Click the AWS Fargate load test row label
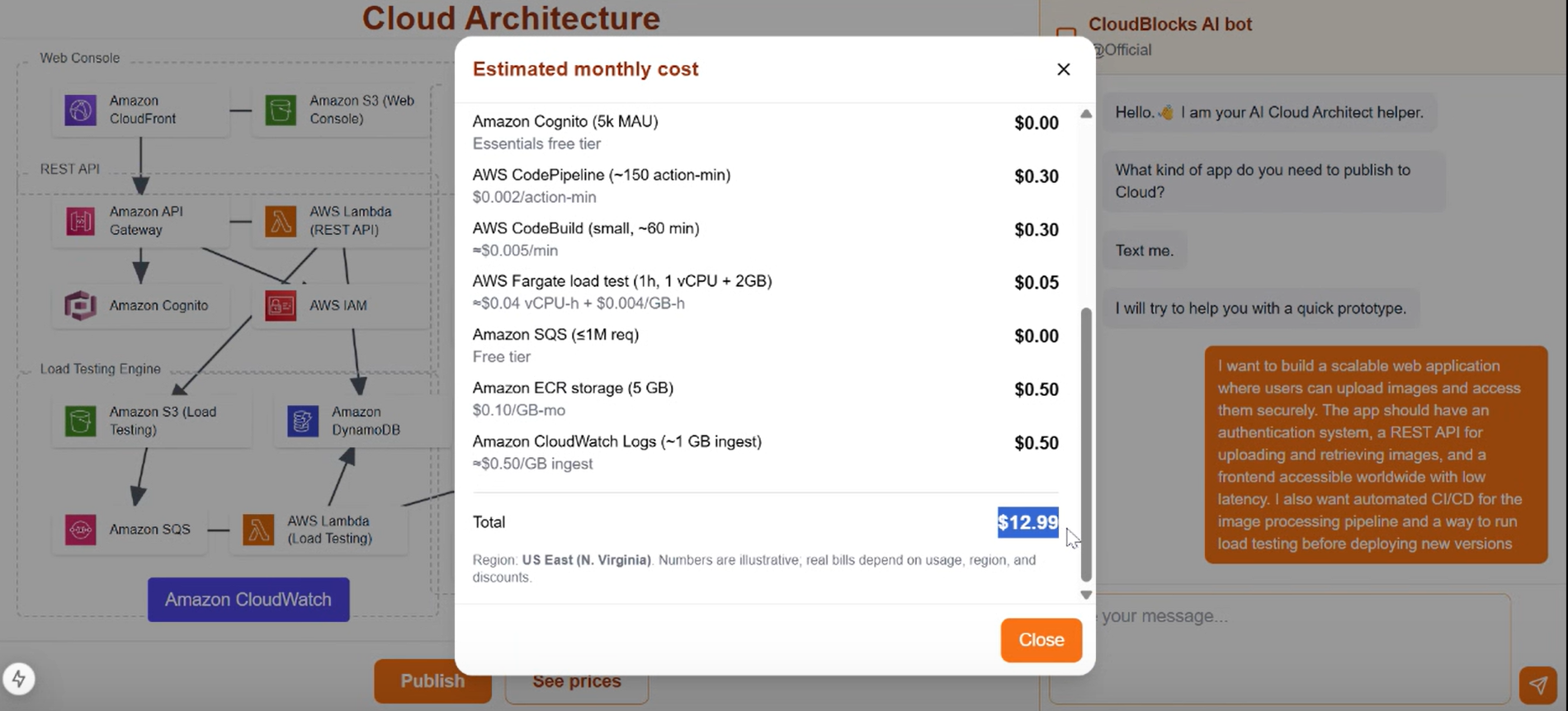 point(622,281)
